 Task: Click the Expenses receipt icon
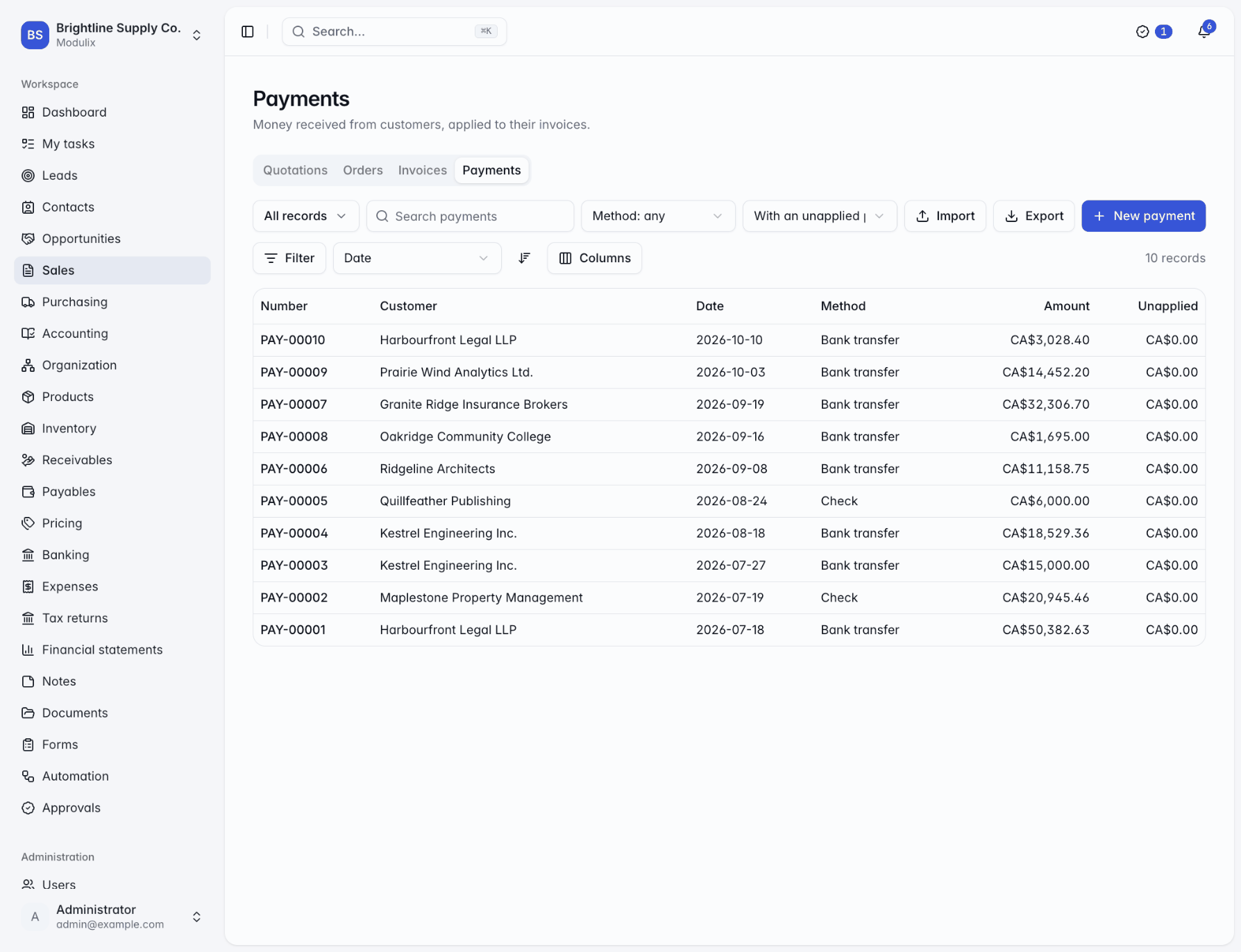pos(28,586)
